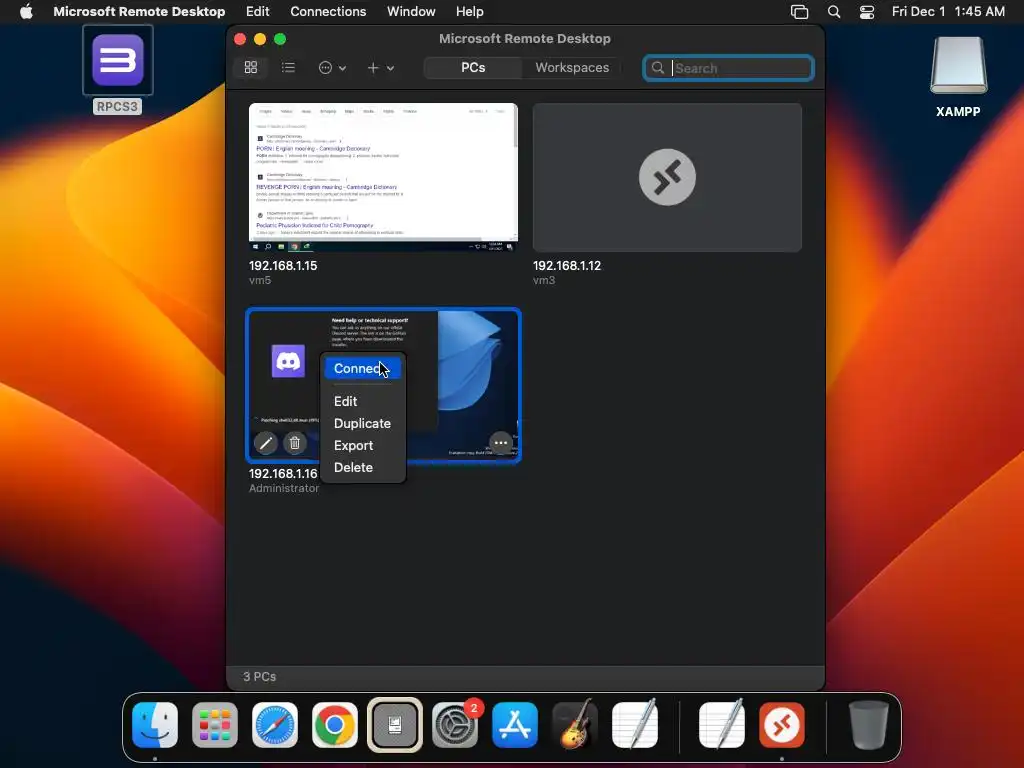Open Microsoft Remote Desktop from the Dock
The image size is (1024, 768).
pos(782,725)
